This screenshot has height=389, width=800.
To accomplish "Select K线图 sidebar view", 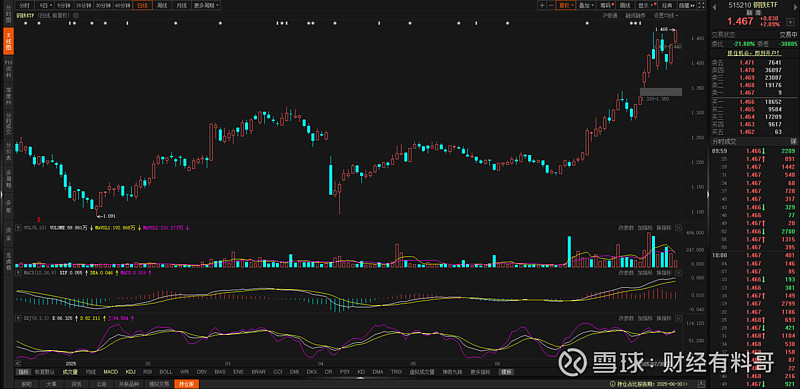I will (8, 40).
